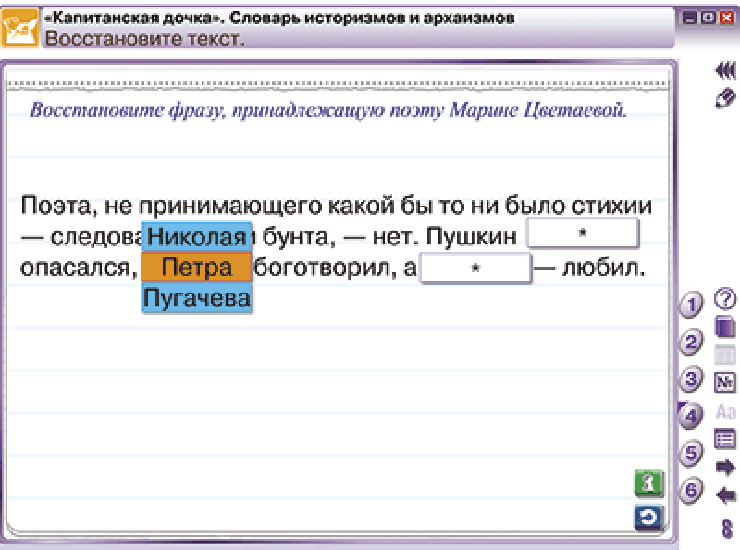Switch to exercise number 3
The width and height of the screenshot is (740, 550).
(691, 379)
